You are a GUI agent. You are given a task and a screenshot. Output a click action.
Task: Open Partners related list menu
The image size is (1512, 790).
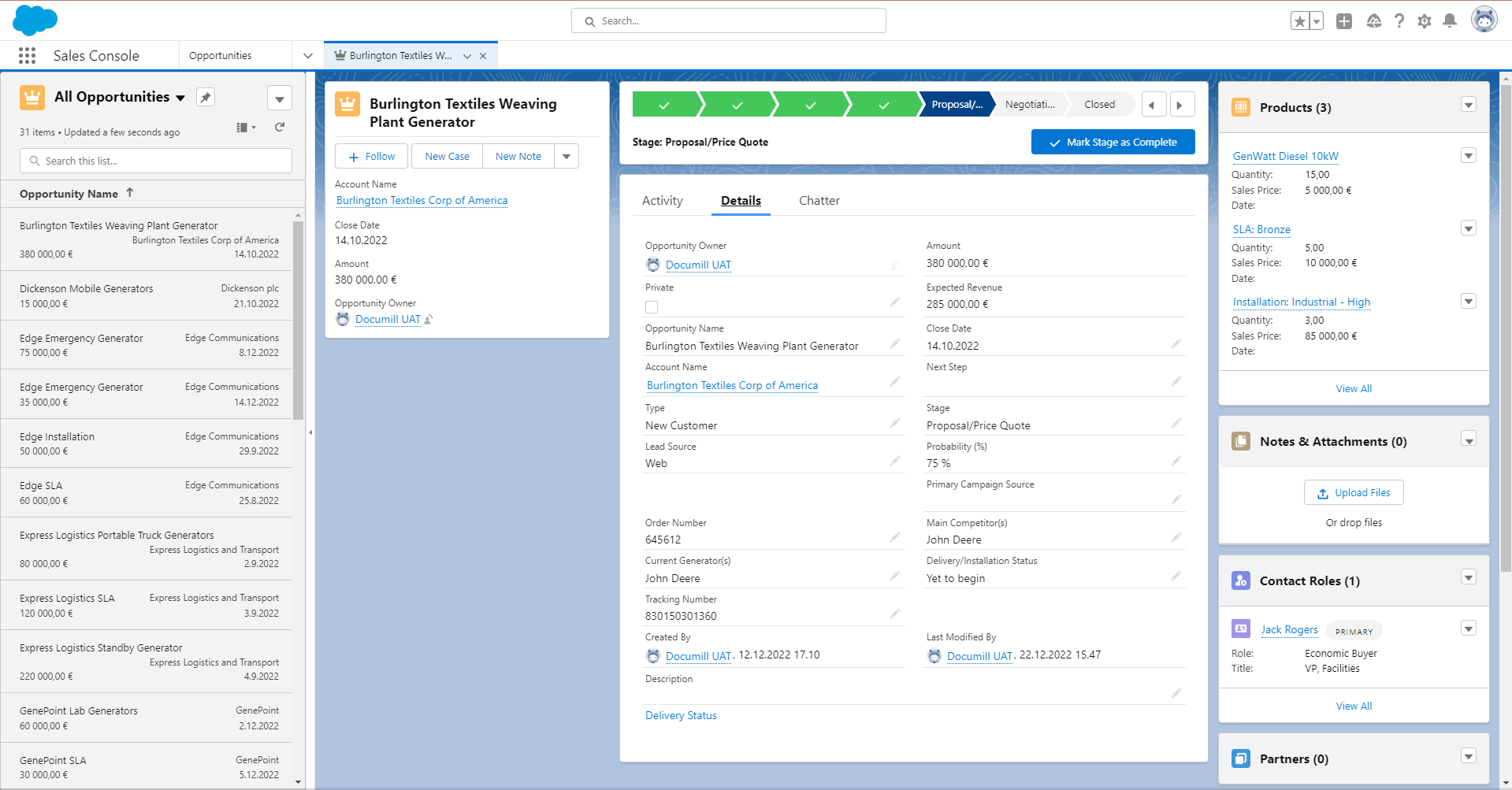point(1469,756)
